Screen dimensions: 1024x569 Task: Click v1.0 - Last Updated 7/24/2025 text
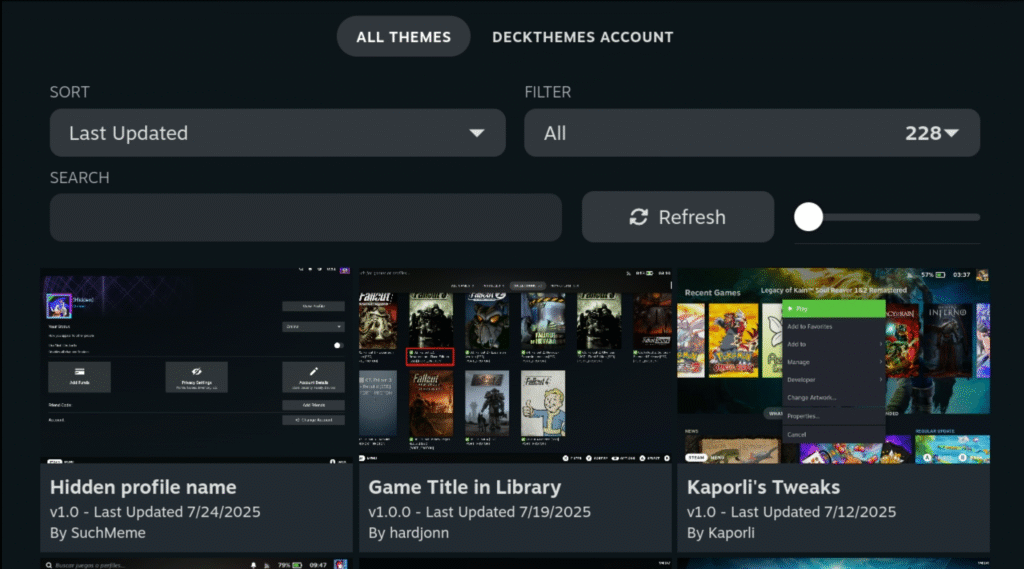pos(155,512)
